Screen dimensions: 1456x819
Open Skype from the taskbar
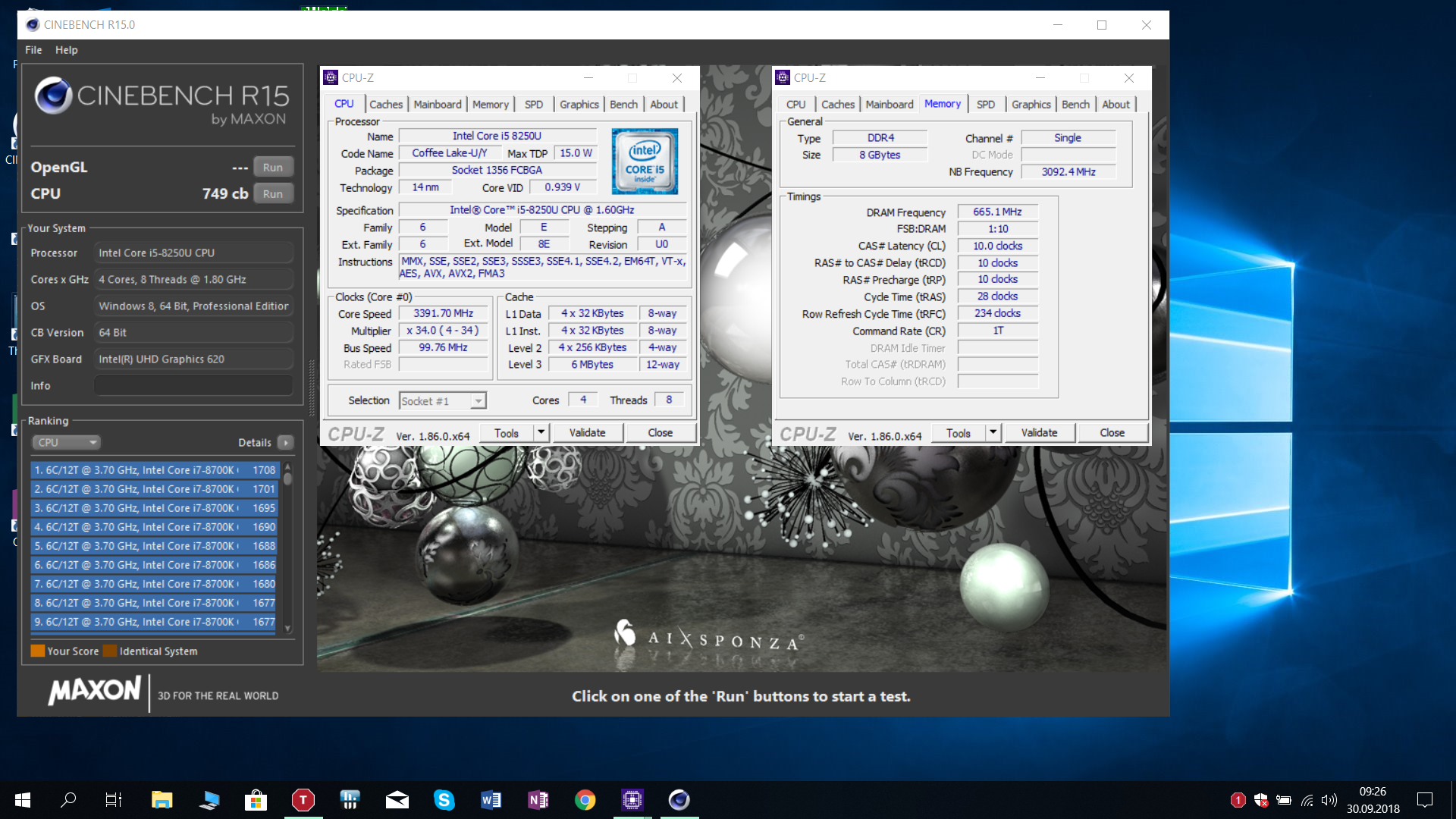click(444, 799)
